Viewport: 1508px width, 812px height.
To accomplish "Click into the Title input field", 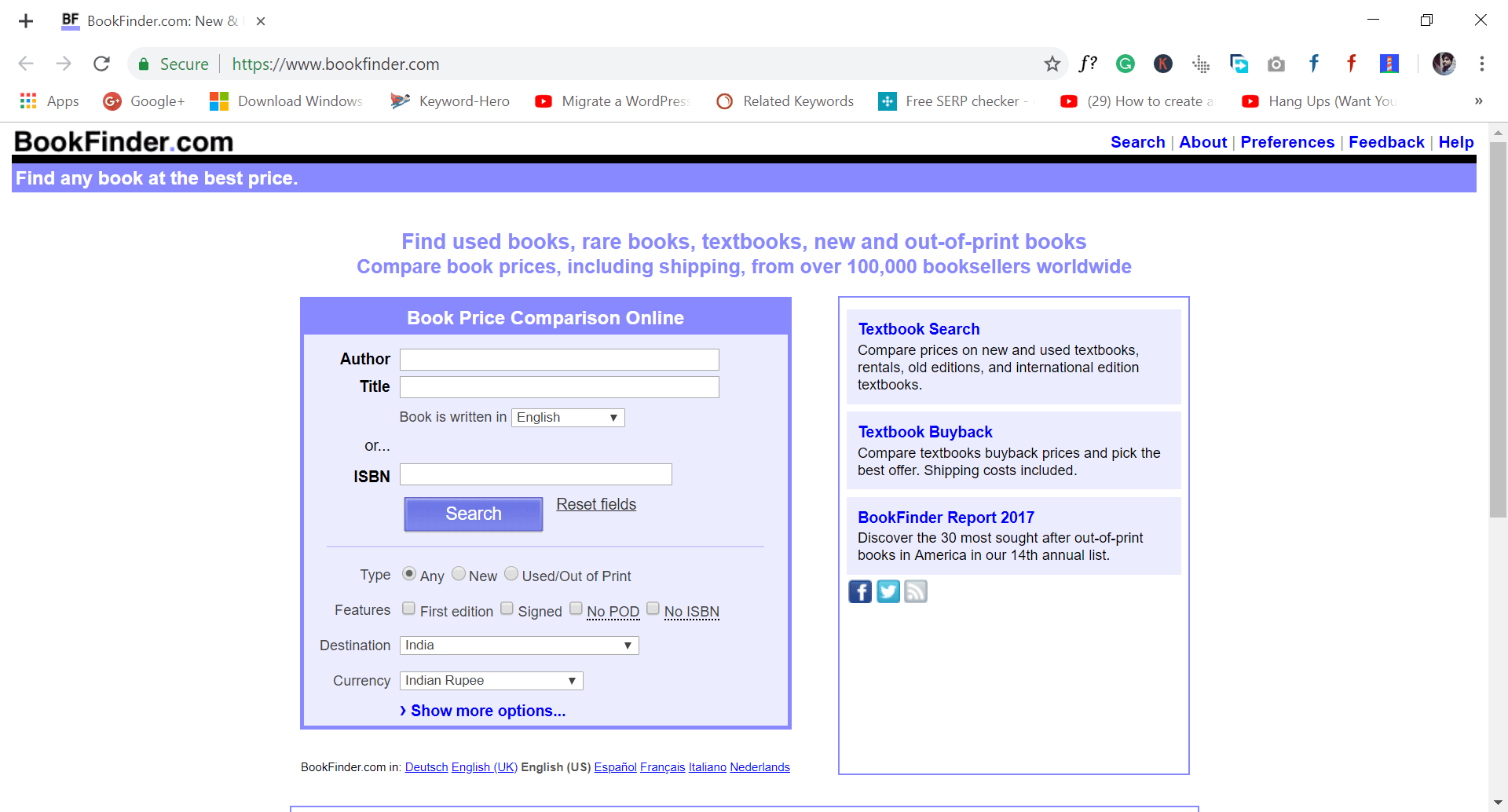I will 559,387.
